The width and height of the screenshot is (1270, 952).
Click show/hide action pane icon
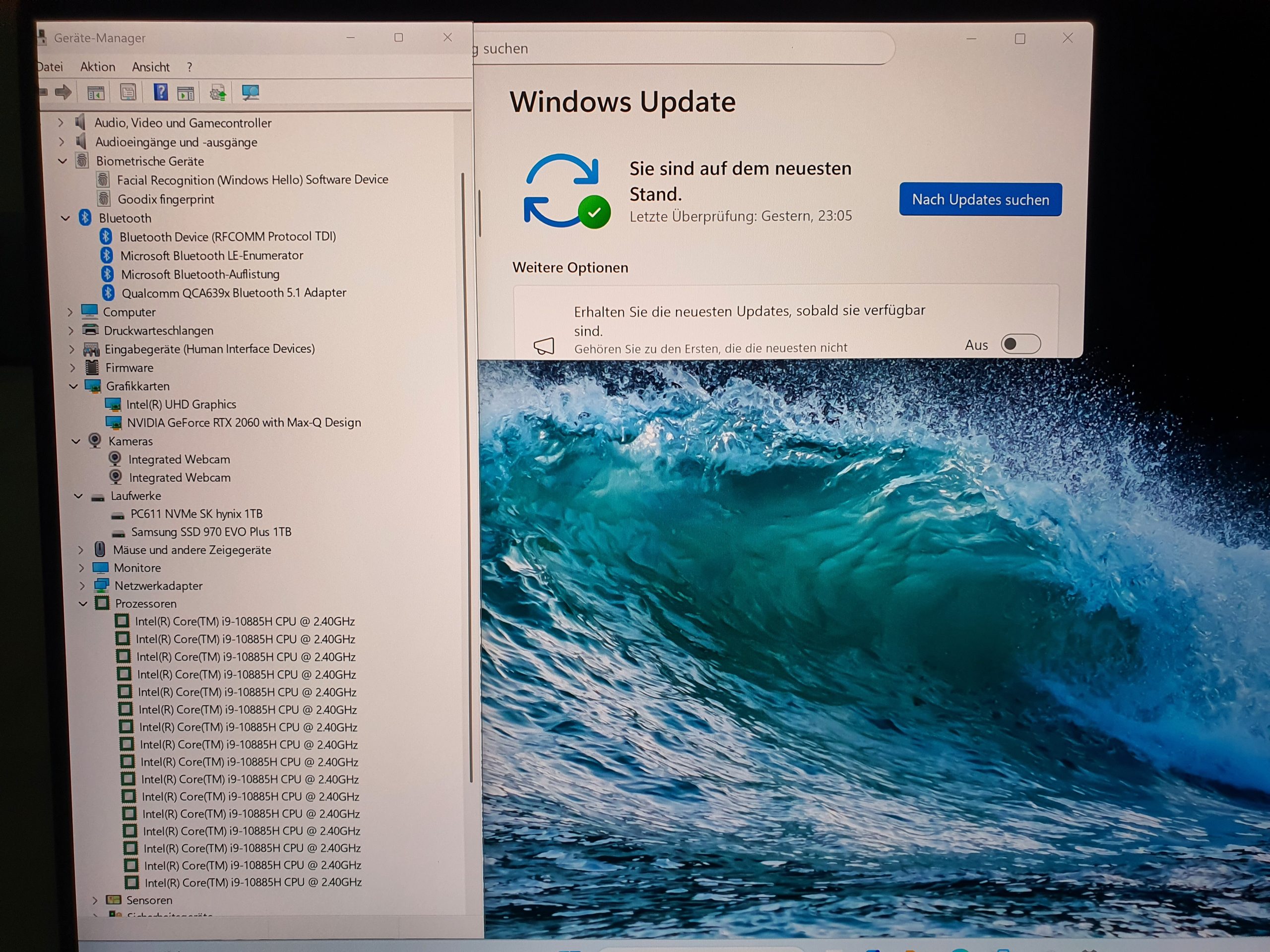(x=186, y=93)
